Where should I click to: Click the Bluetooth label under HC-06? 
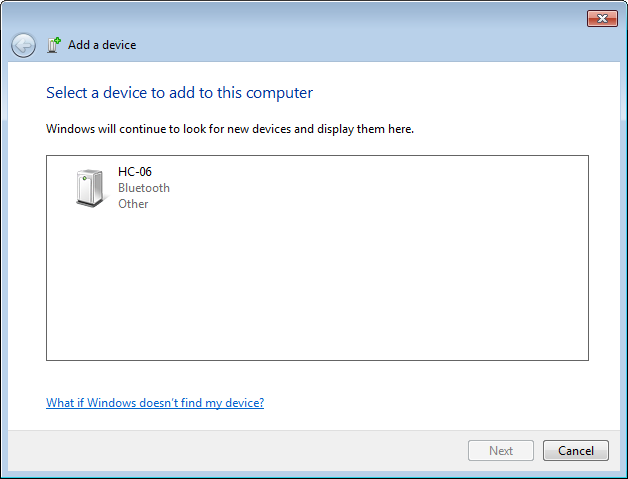144,188
